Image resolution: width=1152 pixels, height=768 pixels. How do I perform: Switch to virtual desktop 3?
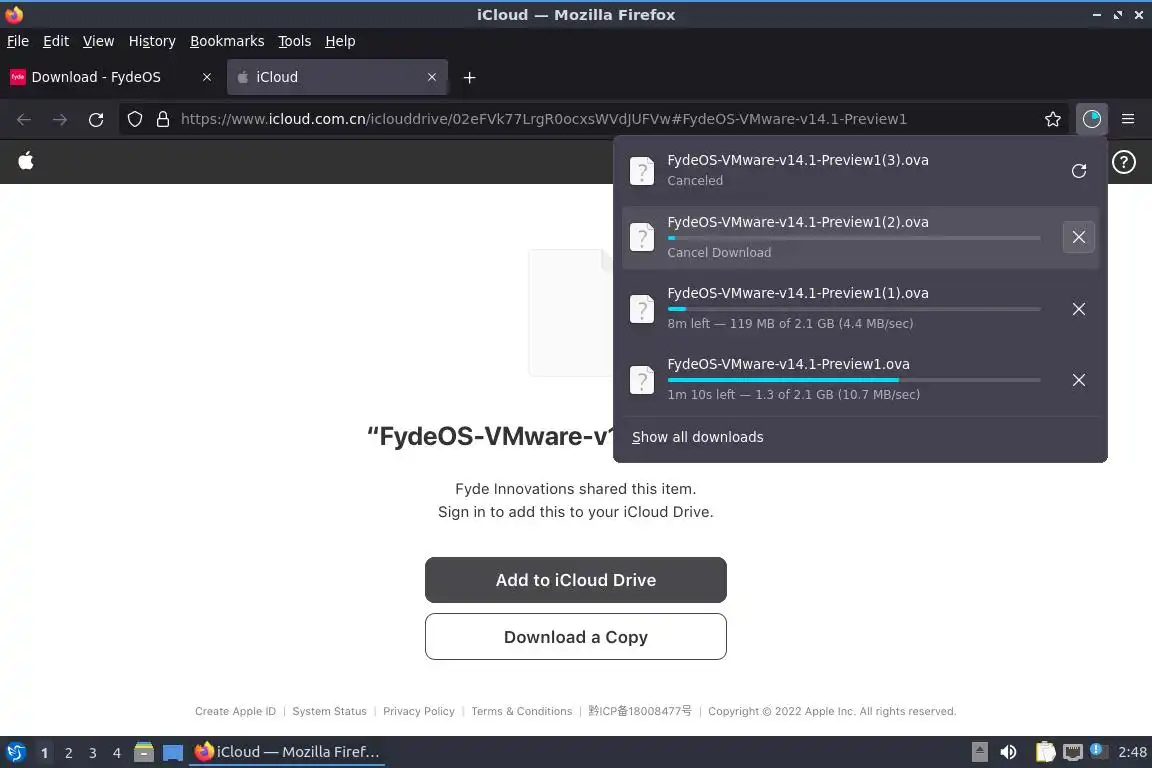[x=93, y=753]
